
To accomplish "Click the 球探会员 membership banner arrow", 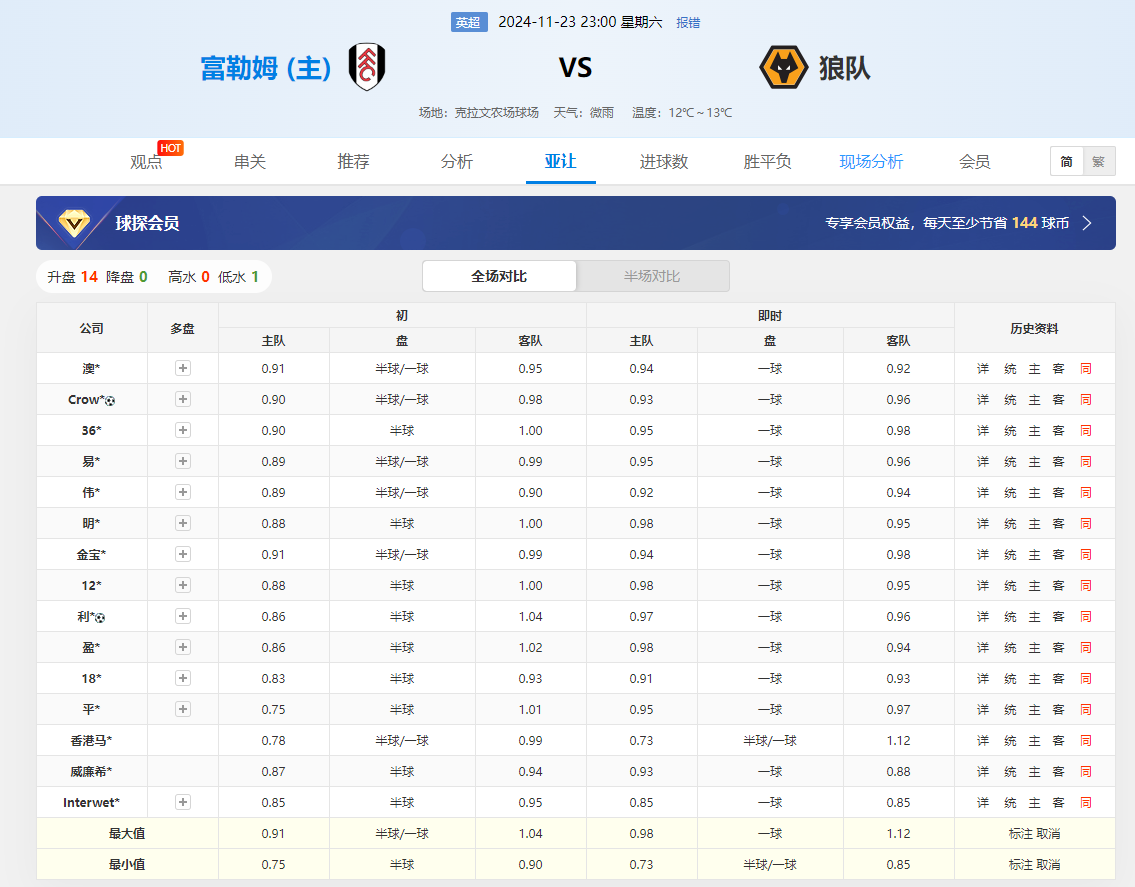I will pos(1087,223).
